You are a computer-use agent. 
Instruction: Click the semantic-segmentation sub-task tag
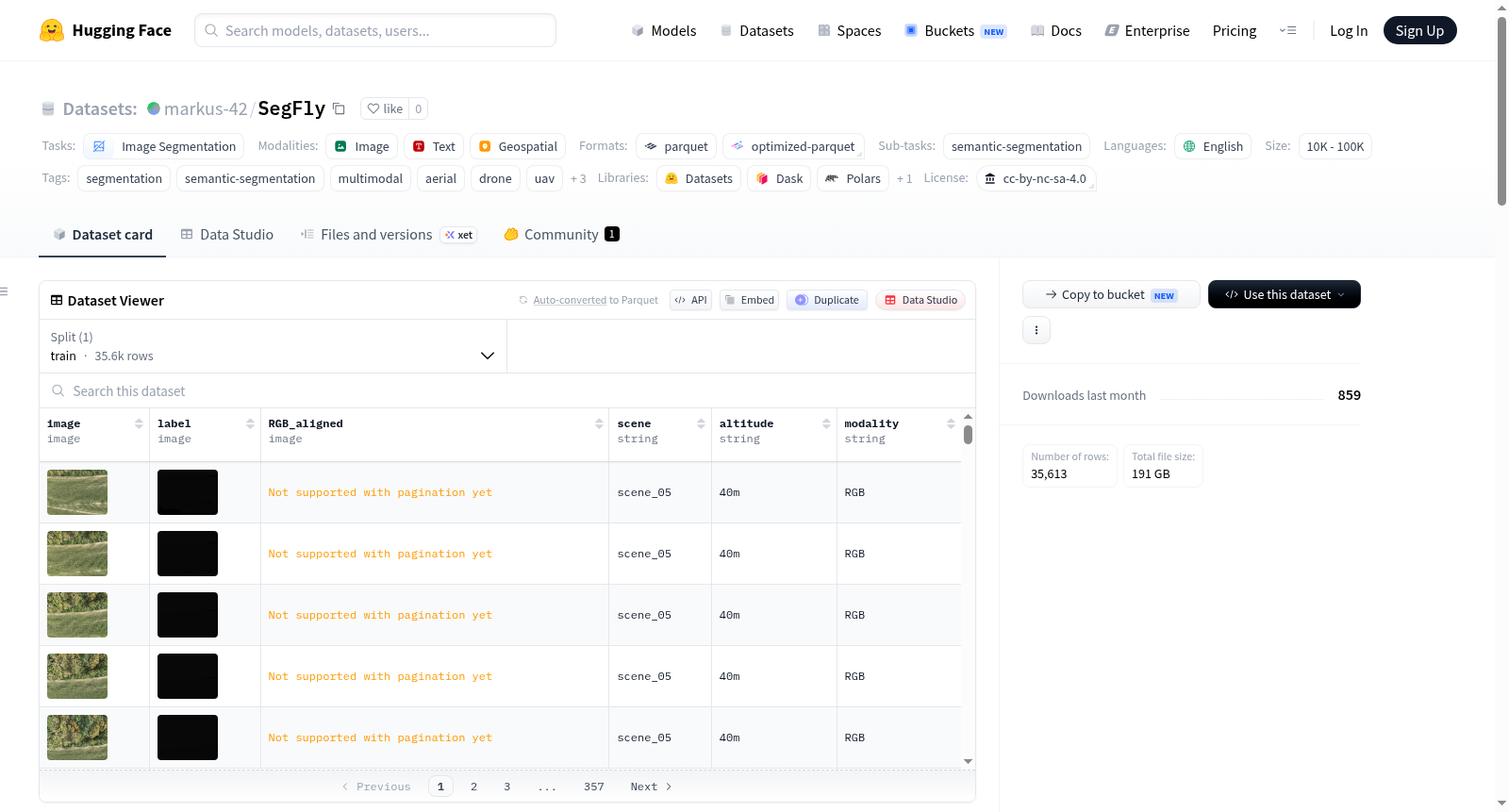(1017, 146)
